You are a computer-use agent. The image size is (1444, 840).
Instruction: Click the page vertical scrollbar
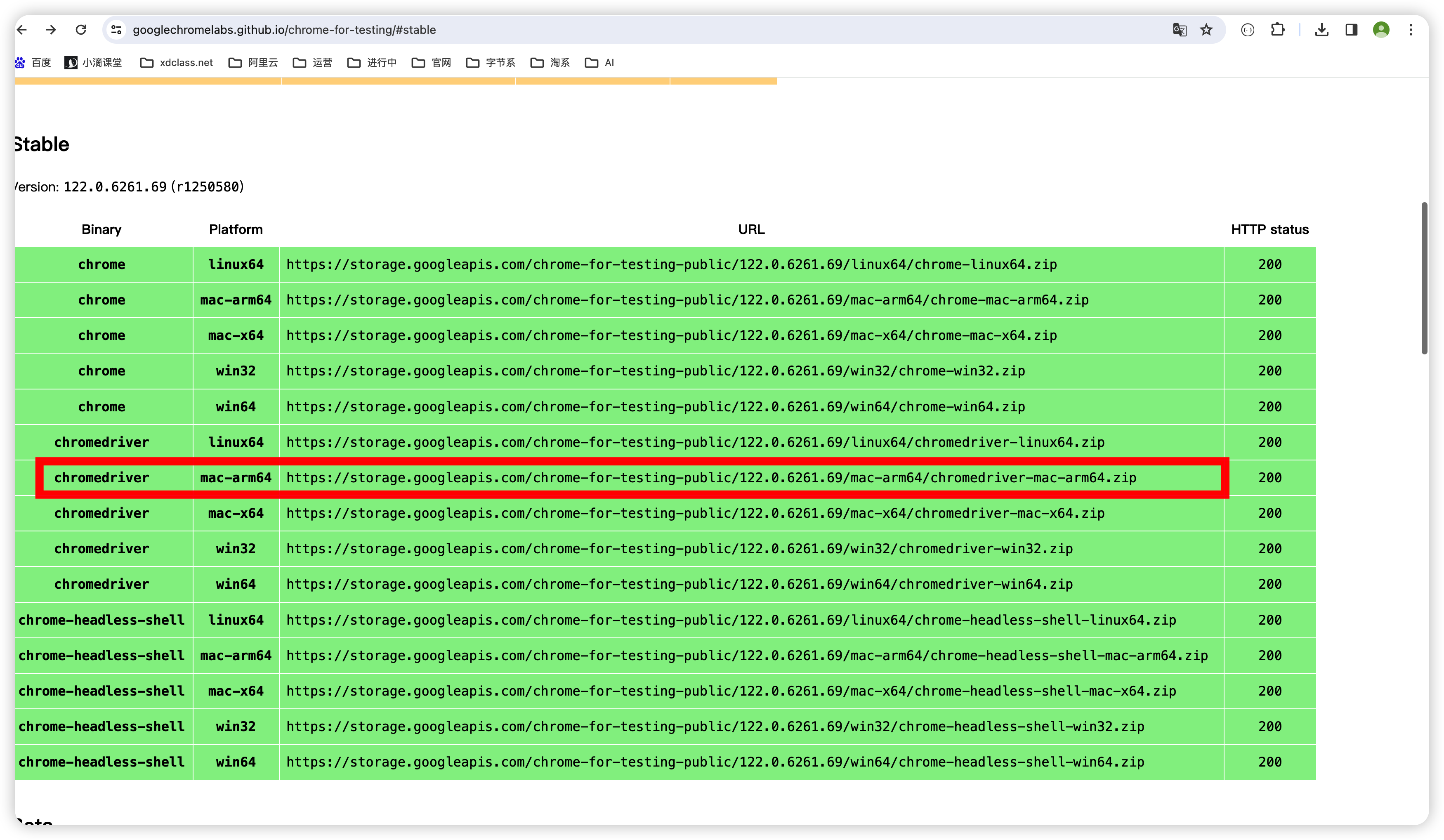(1425, 278)
